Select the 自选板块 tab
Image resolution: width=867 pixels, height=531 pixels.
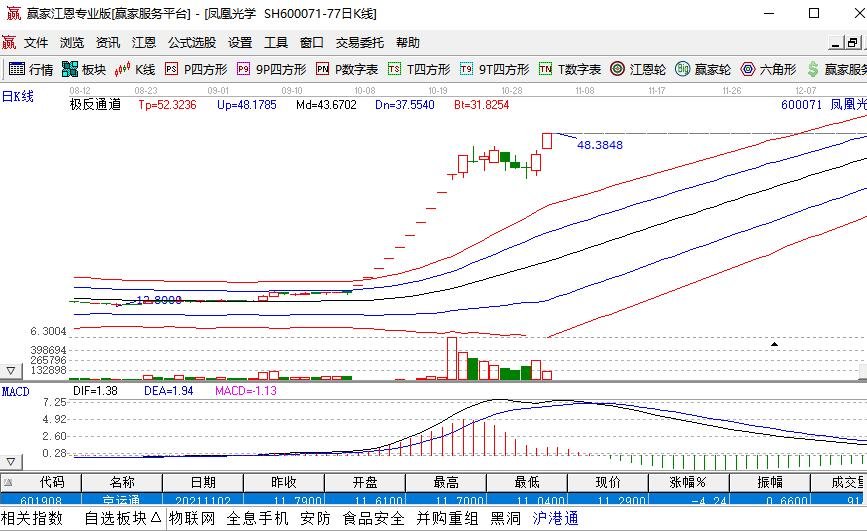pos(116,518)
